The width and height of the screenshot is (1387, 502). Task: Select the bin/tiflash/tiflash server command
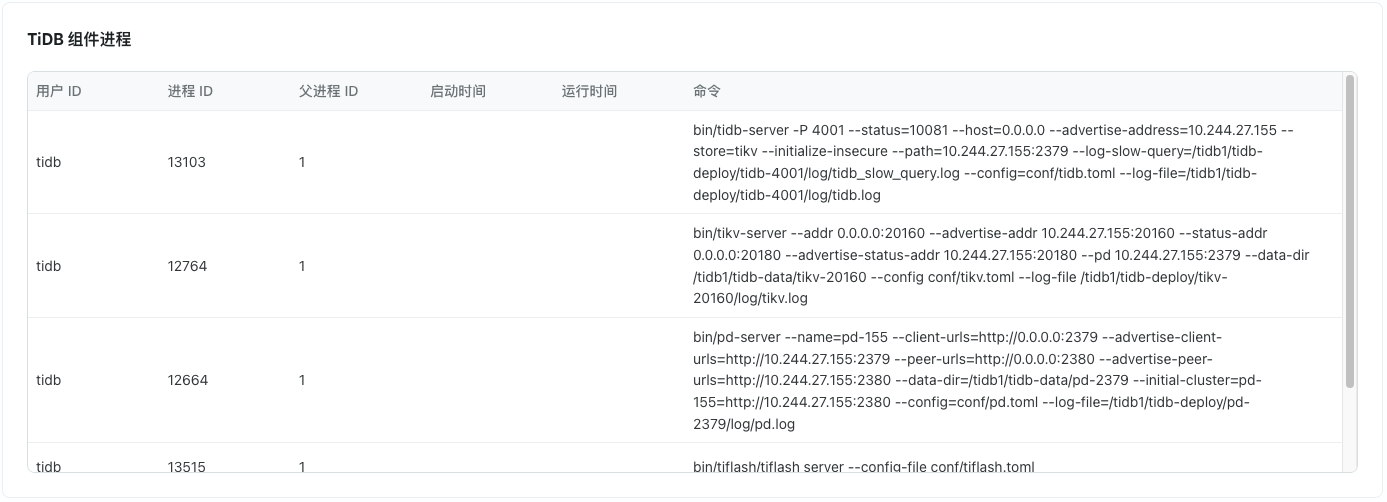pos(863,466)
